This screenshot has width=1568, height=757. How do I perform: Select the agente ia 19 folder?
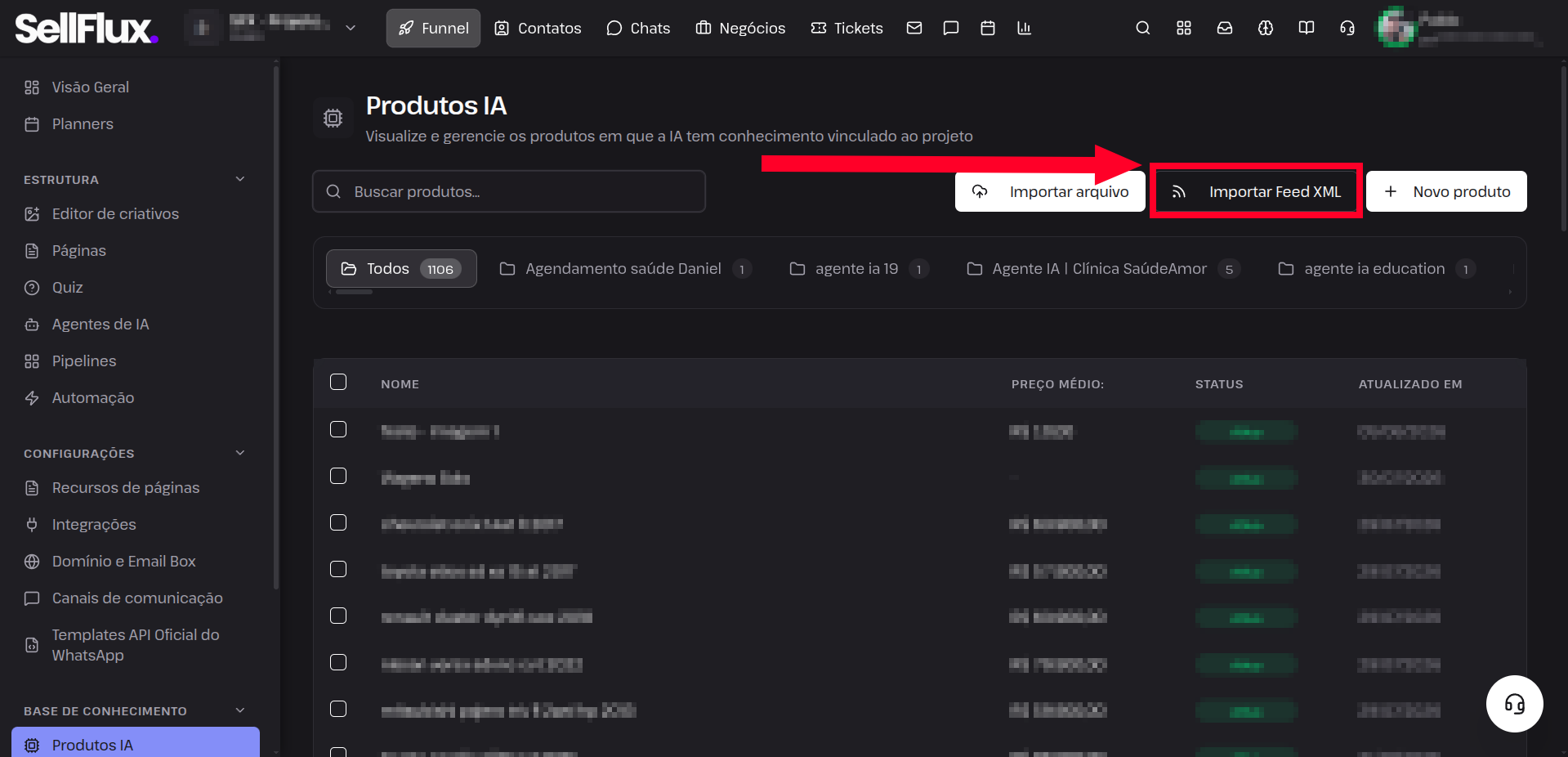pos(859,269)
